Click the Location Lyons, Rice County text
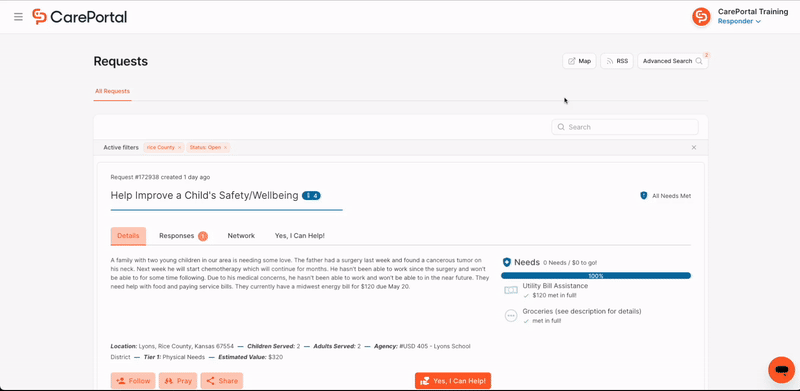Viewport: 800px width, 391px height. pos(172,346)
